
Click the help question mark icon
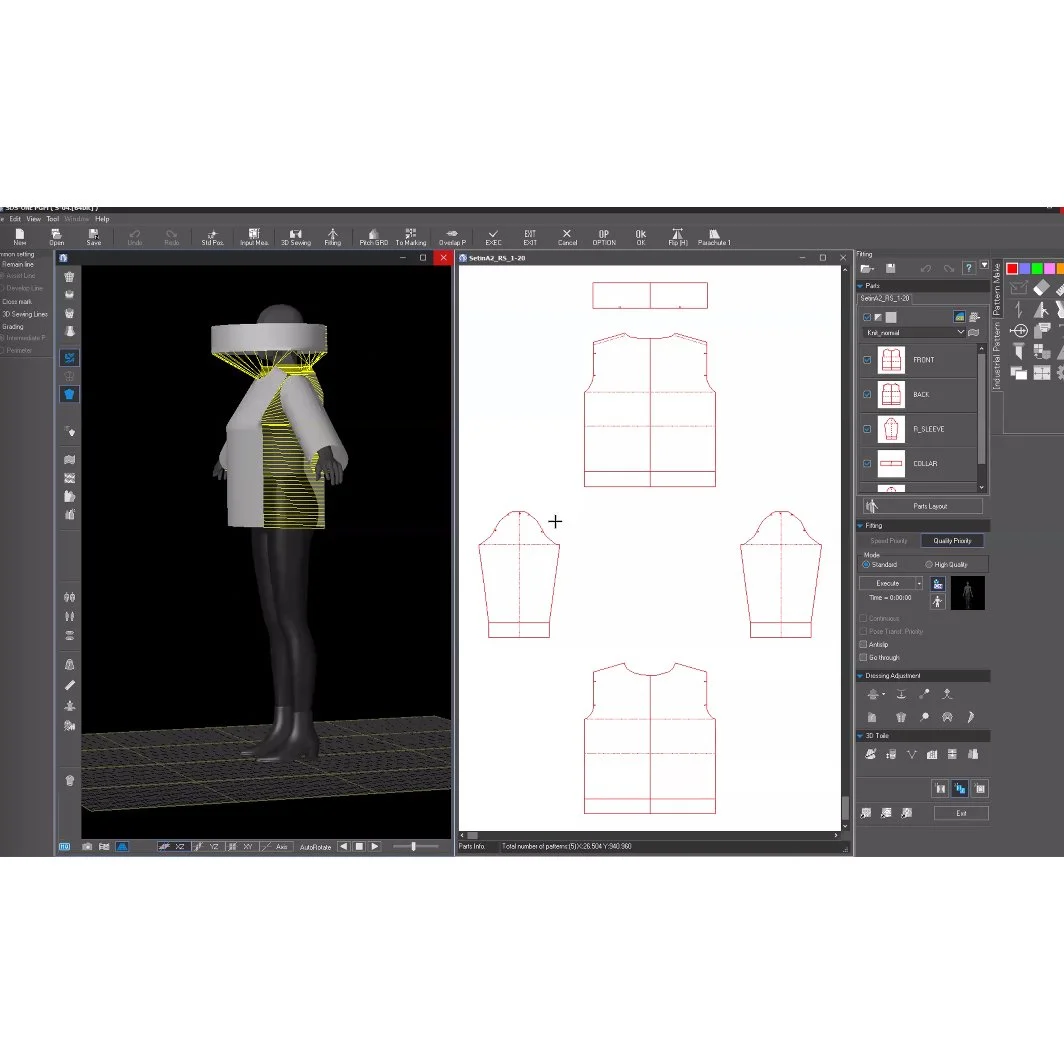coord(969,268)
